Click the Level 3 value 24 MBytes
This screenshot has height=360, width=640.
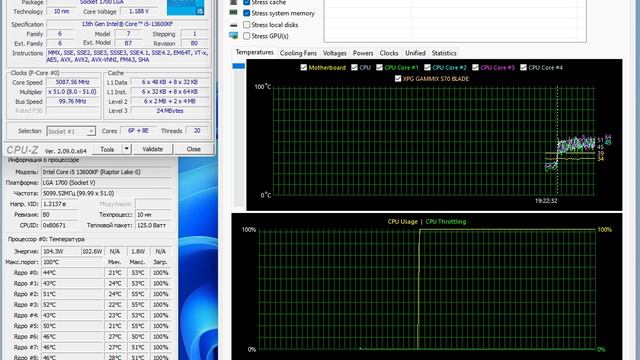click(x=170, y=111)
